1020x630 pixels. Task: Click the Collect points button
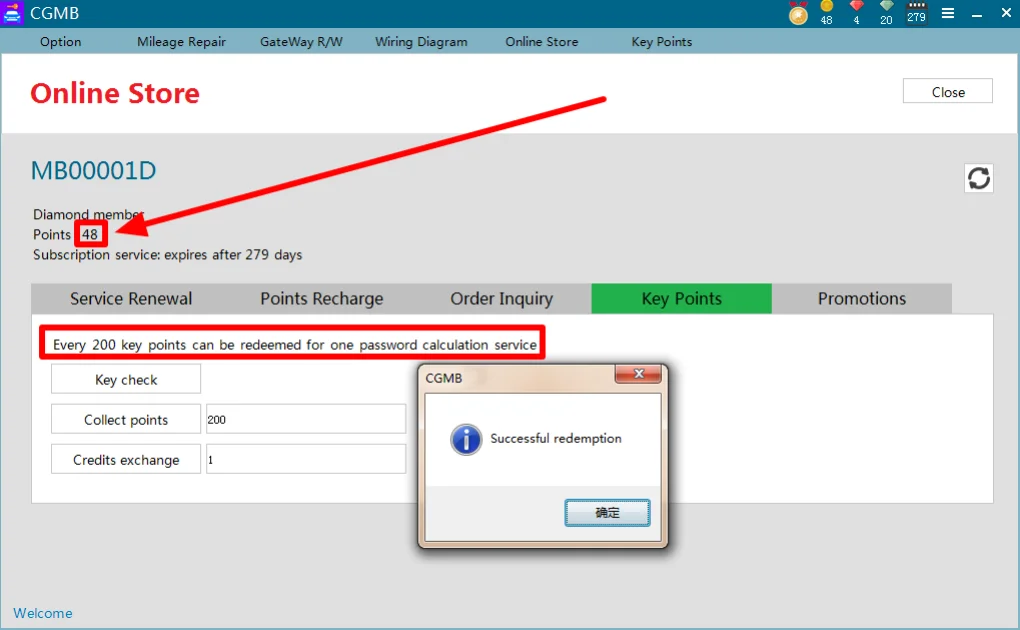tap(126, 420)
